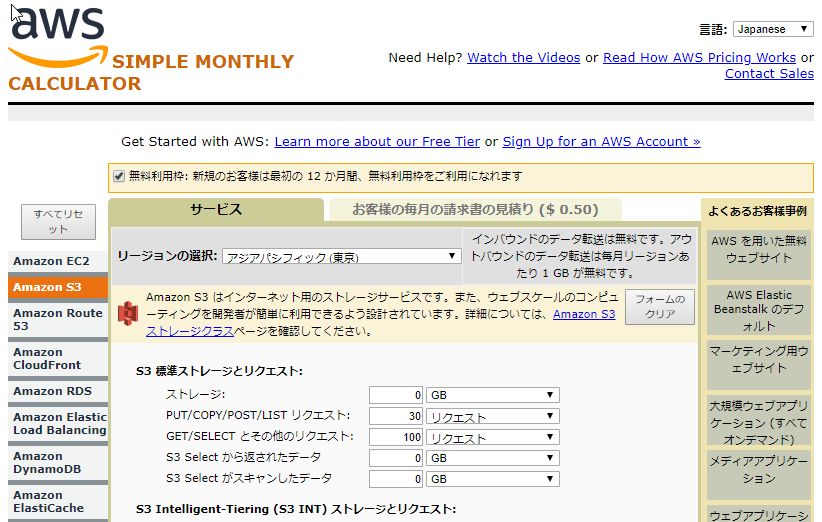Choose the AWS を用いた無料ウェブサイト sample
Screen dimensions: 822x522
tap(759, 254)
